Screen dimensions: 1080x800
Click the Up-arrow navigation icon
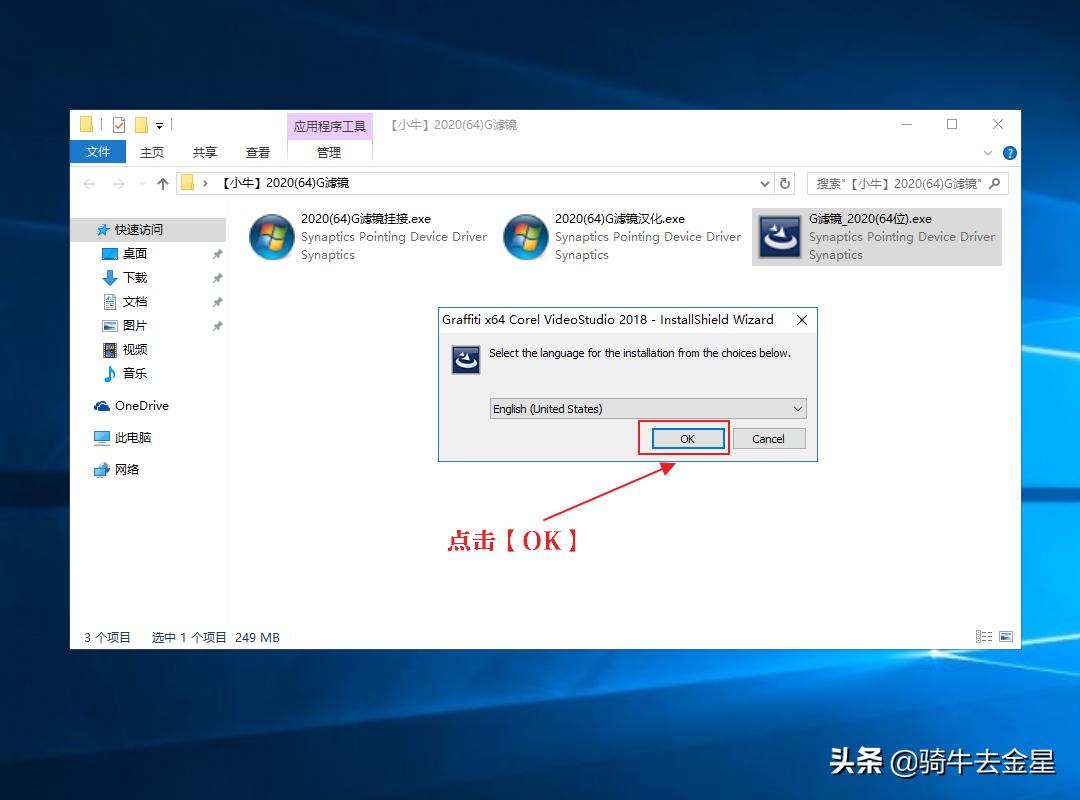pyautogui.click(x=162, y=183)
